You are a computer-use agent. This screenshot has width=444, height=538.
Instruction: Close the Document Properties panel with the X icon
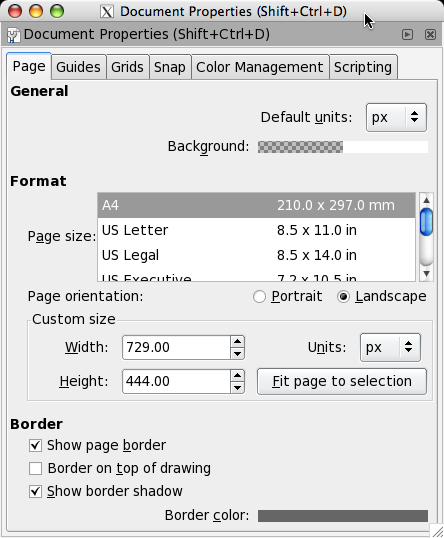point(430,35)
